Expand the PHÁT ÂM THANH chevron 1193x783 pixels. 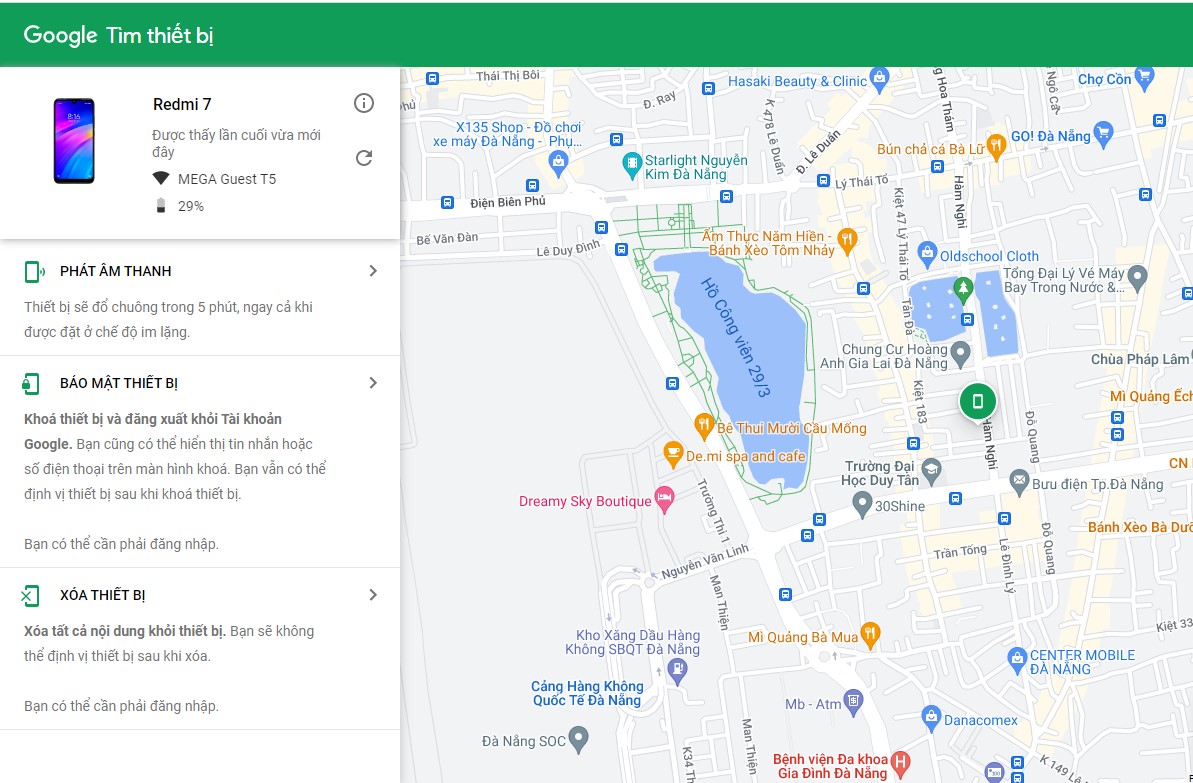click(x=373, y=271)
